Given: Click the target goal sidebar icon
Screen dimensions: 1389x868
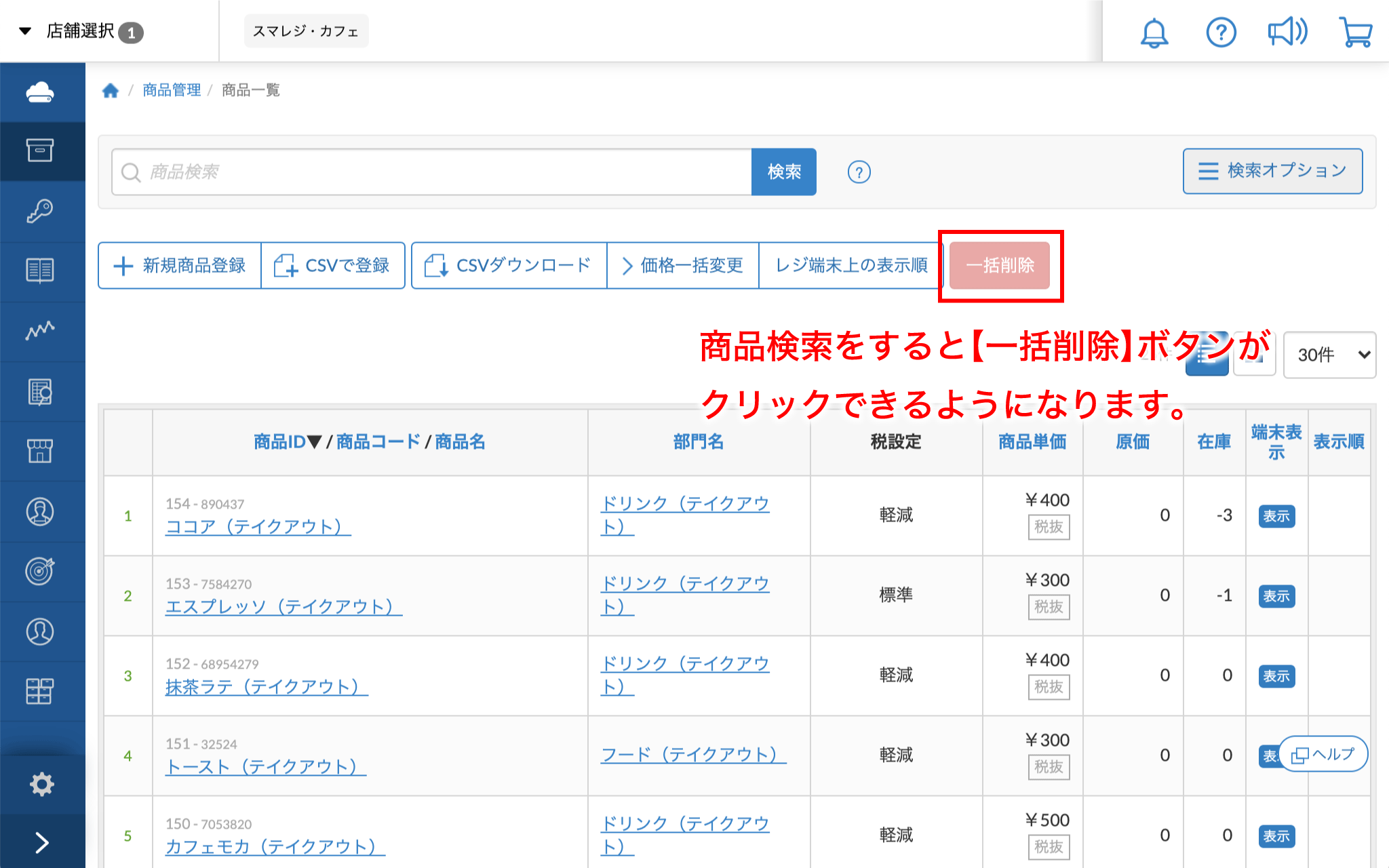Looking at the screenshot, I should click(x=41, y=571).
